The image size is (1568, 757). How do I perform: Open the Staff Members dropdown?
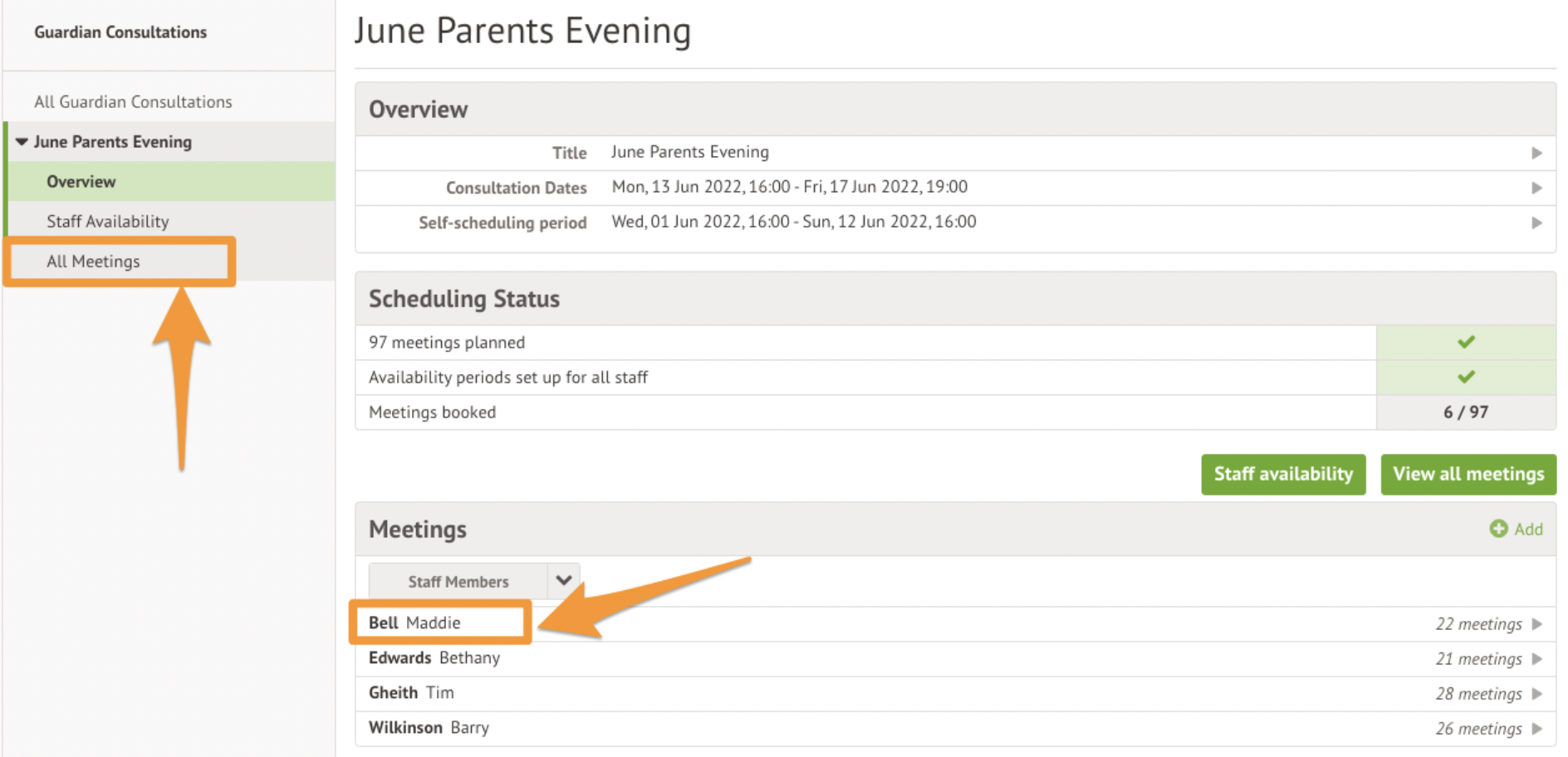pyautogui.click(x=458, y=582)
